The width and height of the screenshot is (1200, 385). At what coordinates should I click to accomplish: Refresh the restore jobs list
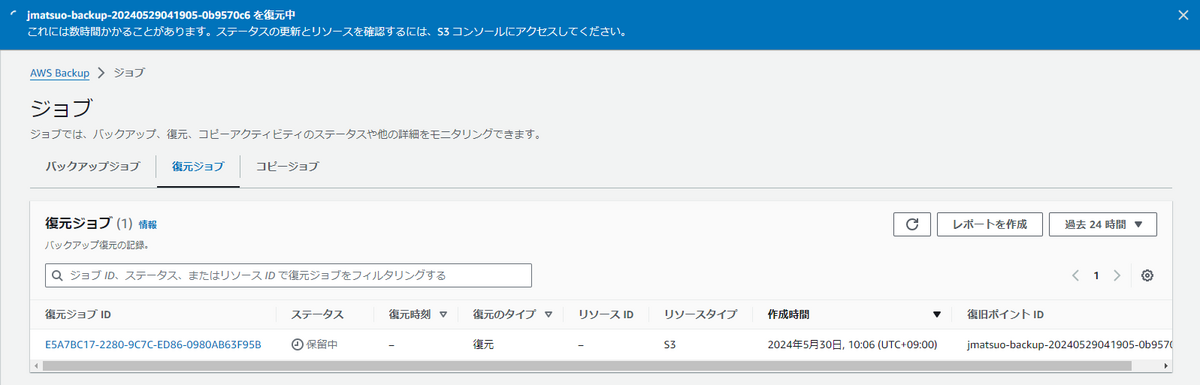point(911,224)
